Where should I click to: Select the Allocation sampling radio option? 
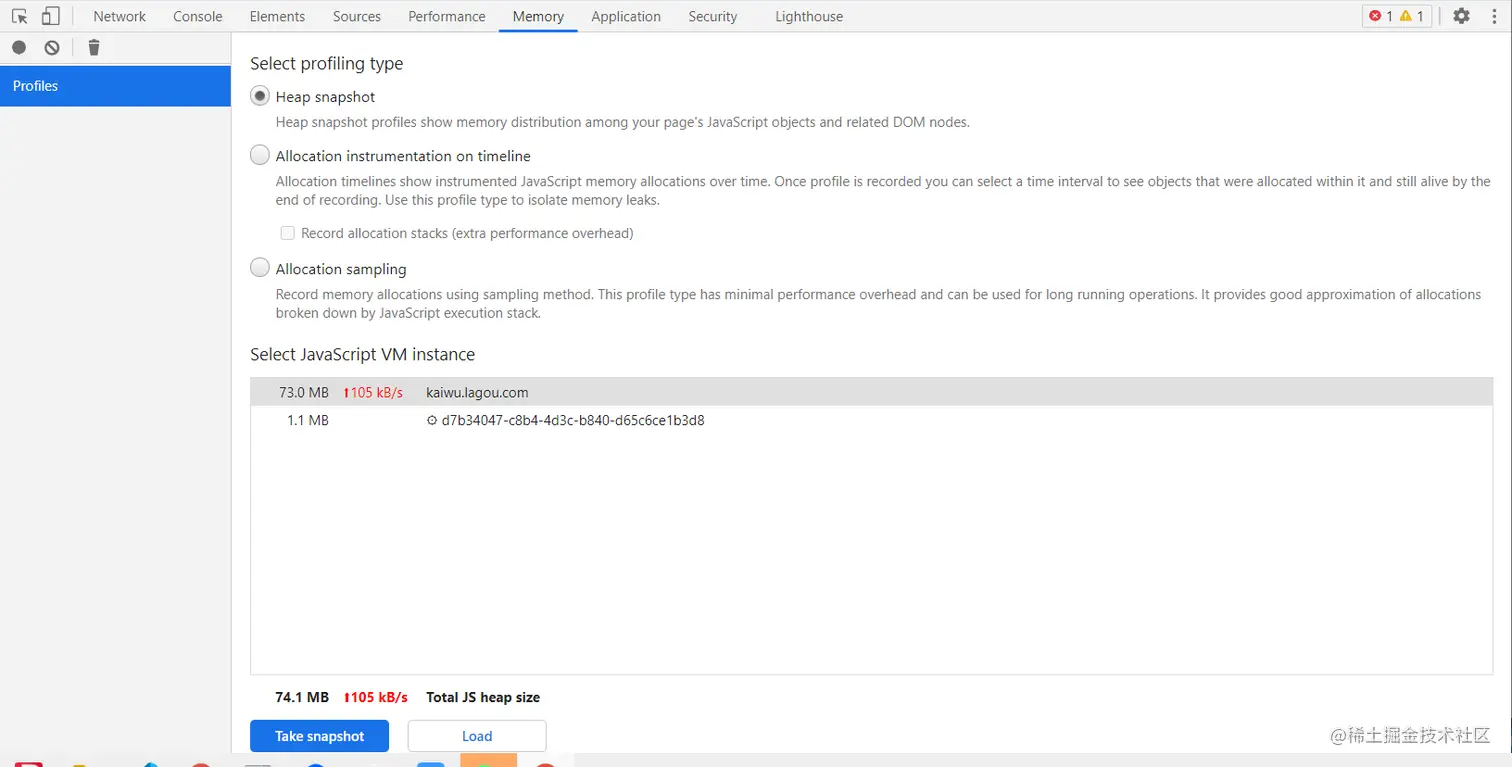[260, 268]
